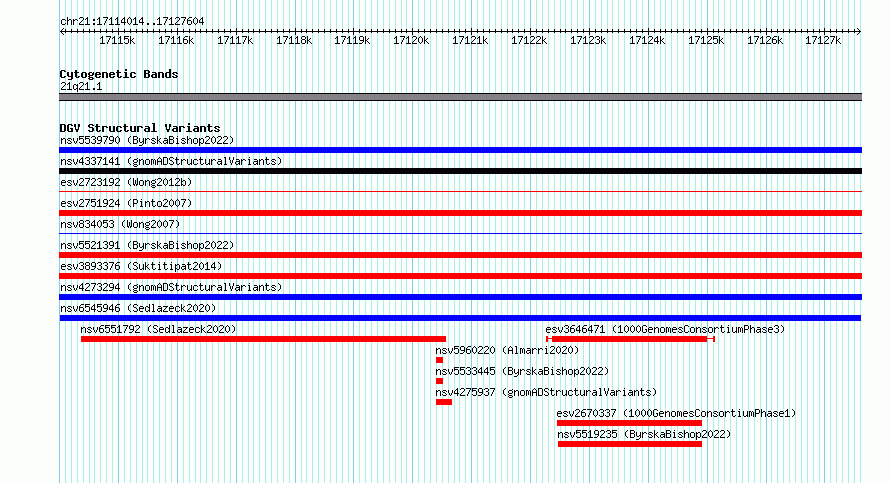This screenshot has width=890, height=483.
Task: Click the 17115k ruler position
Action: tap(117, 40)
